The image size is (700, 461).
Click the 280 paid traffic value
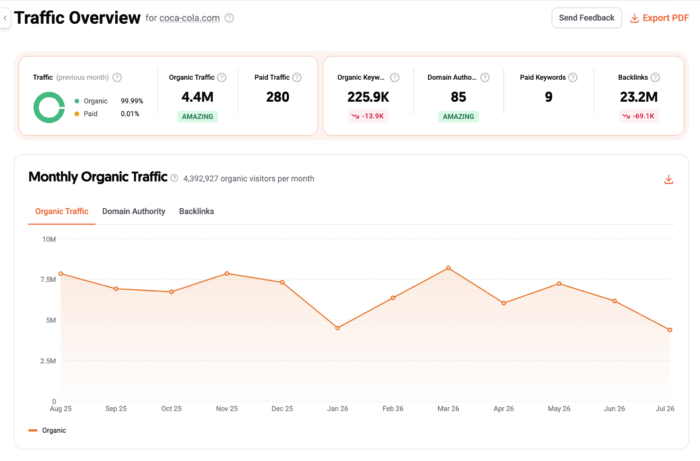pyautogui.click(x=278, y=97)
